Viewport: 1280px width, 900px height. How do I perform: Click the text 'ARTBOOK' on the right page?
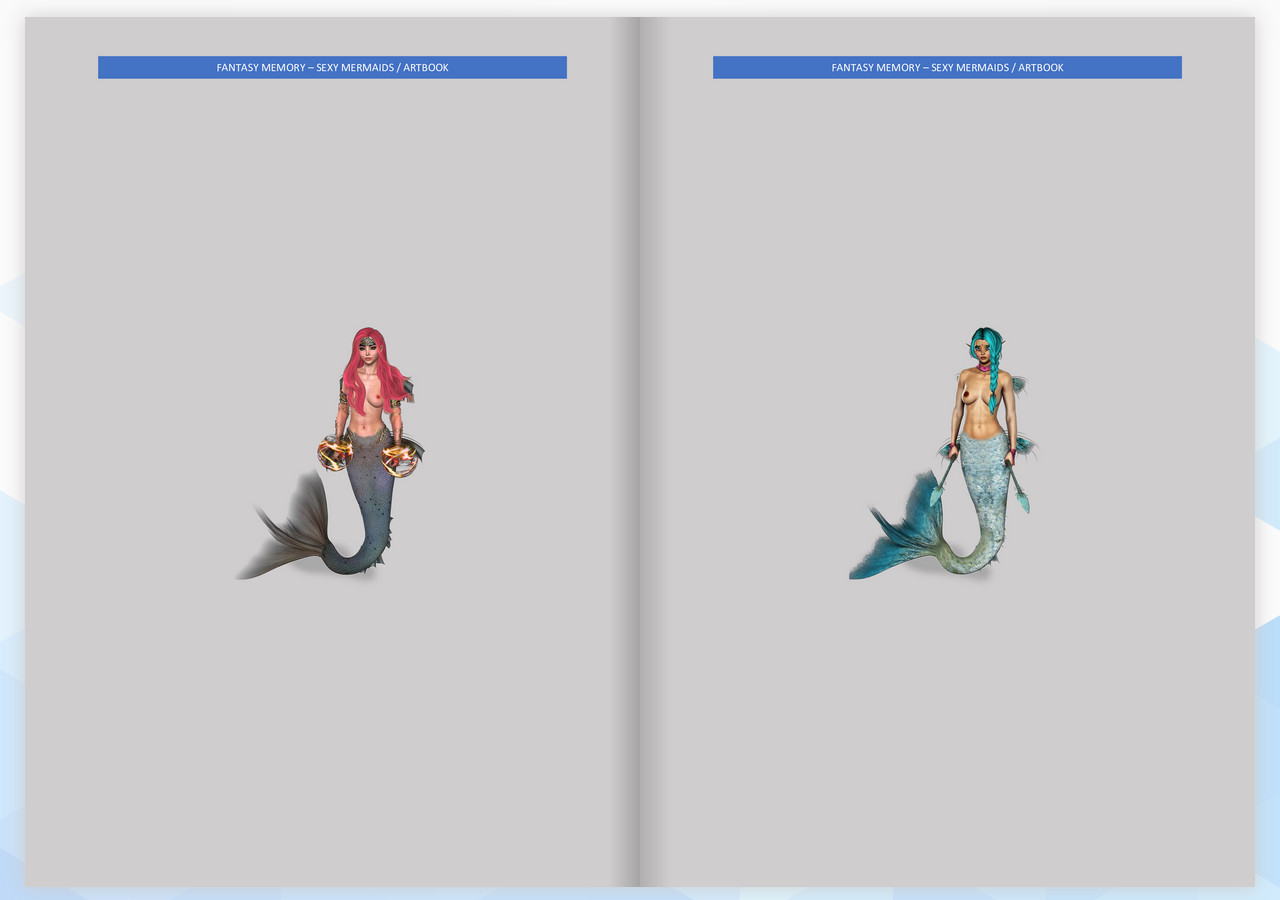pos(1042,67)
